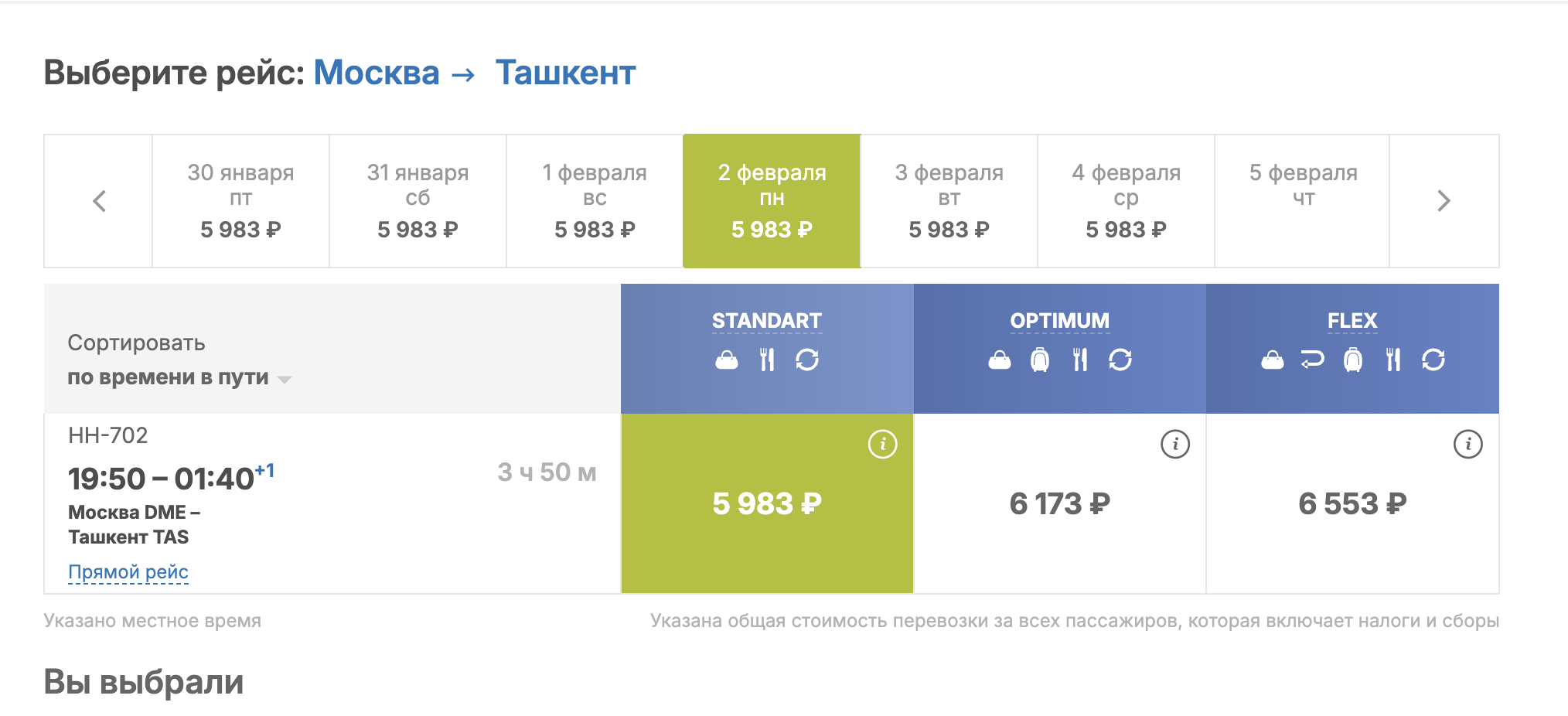Open the sort by travel time dropdown
Image resolution: width=1568 pixels, height=716 pixels.
click(179, 377)
